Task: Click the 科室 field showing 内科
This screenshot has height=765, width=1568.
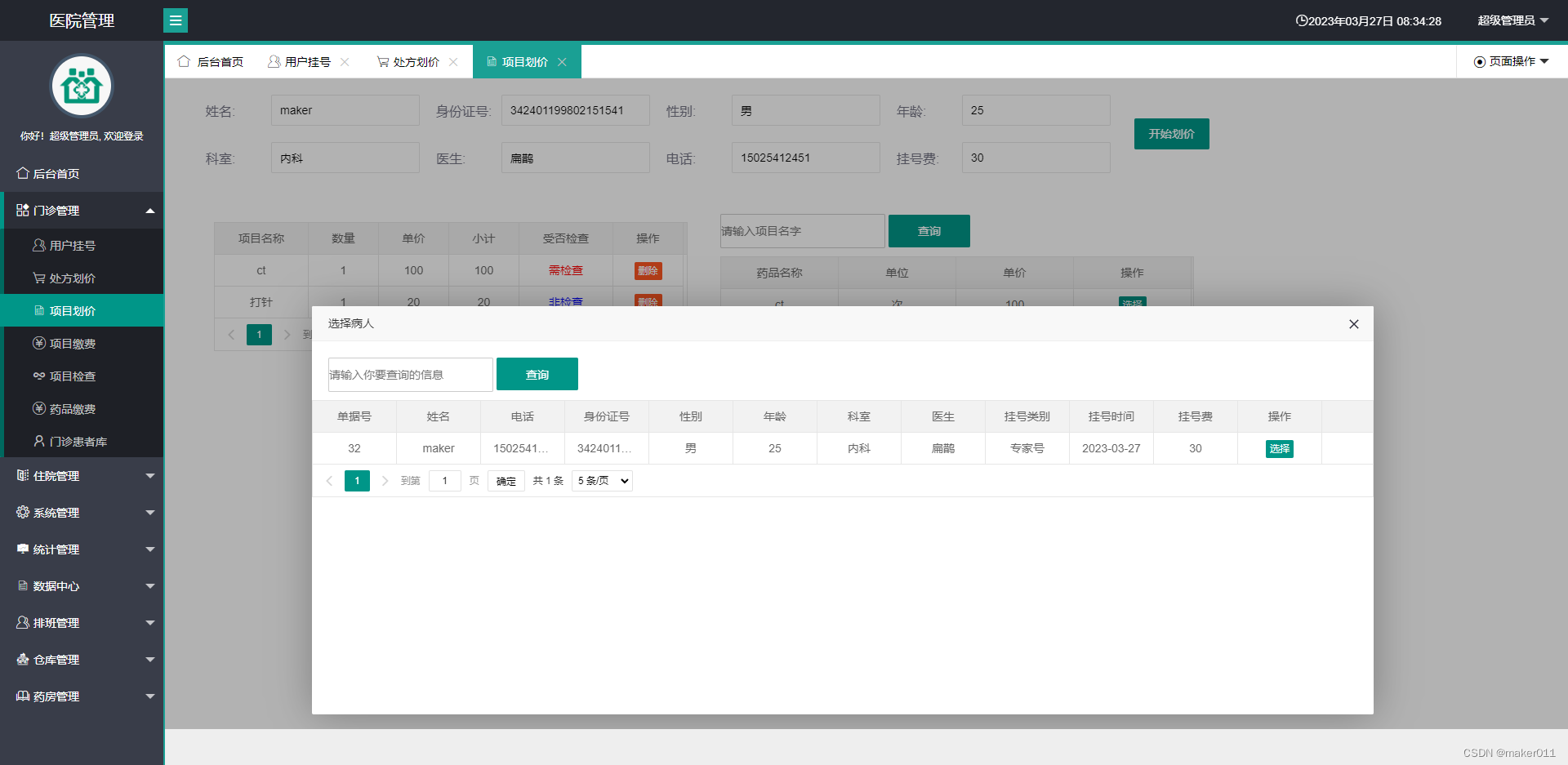Action: [x=345, y=158]
